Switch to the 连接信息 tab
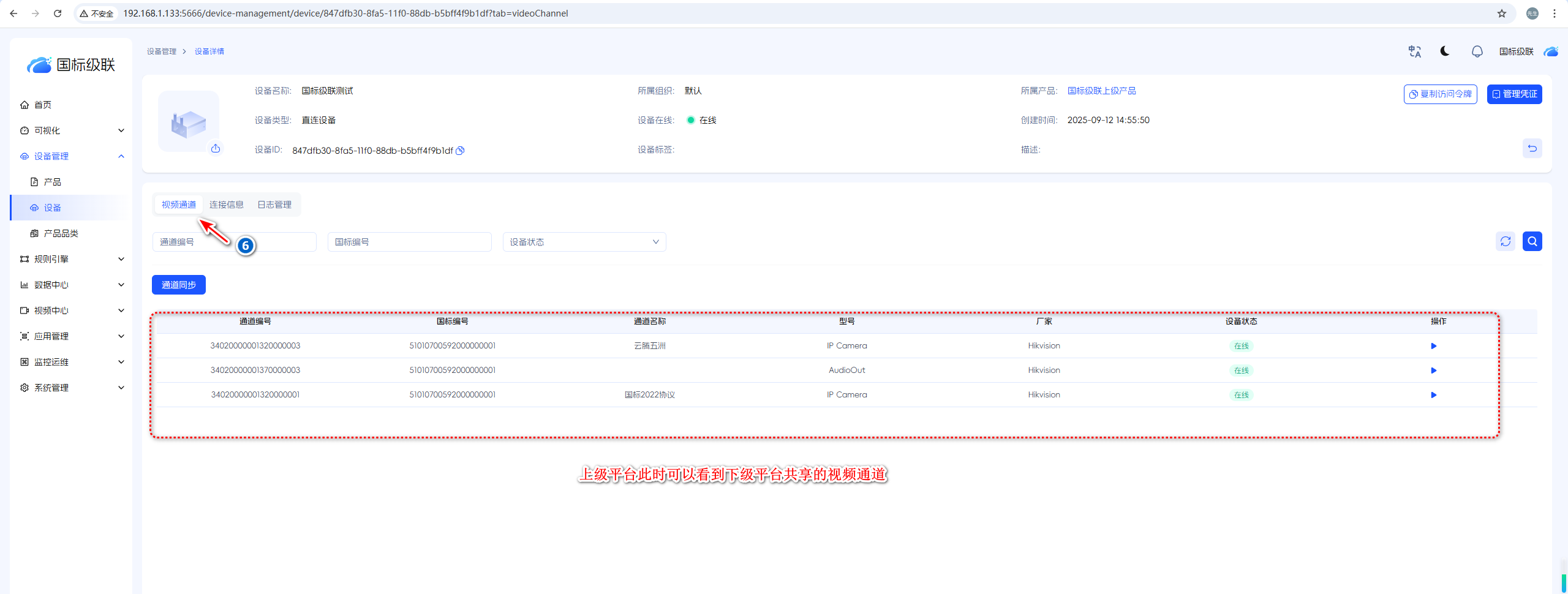 point(226,205)
